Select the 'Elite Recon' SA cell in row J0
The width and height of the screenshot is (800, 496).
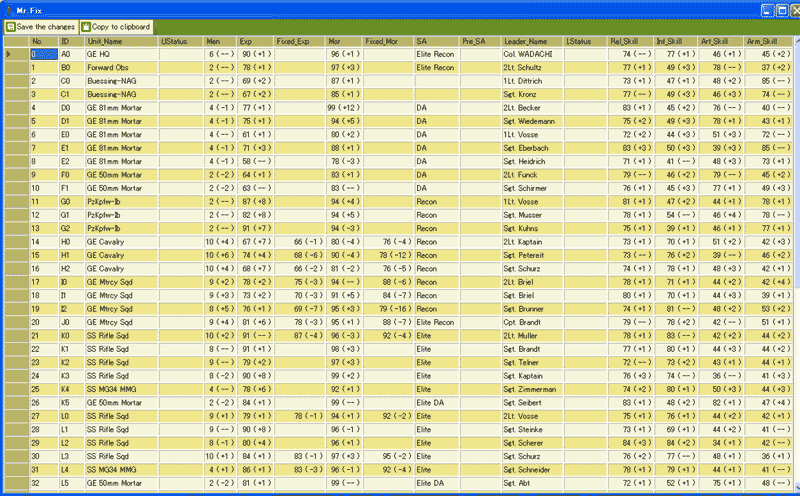[437, 323]
